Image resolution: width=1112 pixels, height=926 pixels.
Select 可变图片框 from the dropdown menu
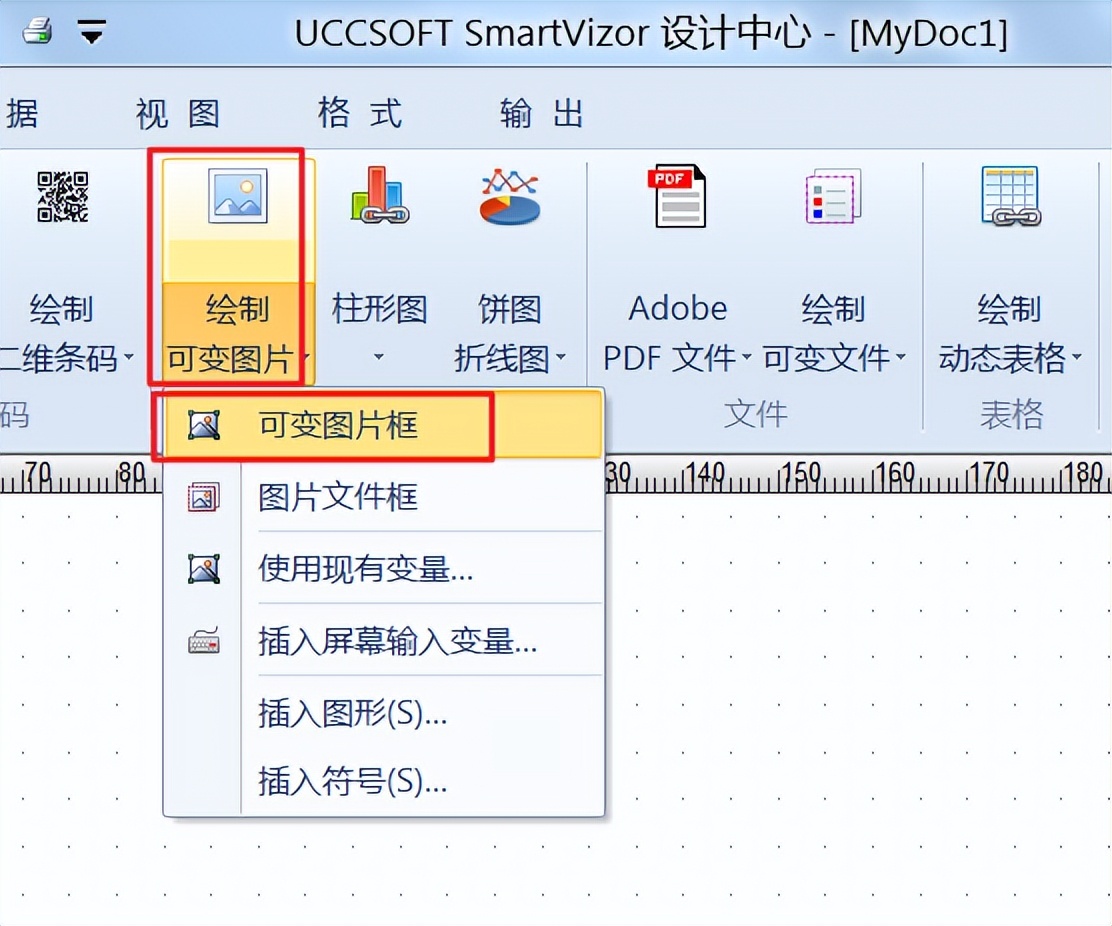coord(383,425)
